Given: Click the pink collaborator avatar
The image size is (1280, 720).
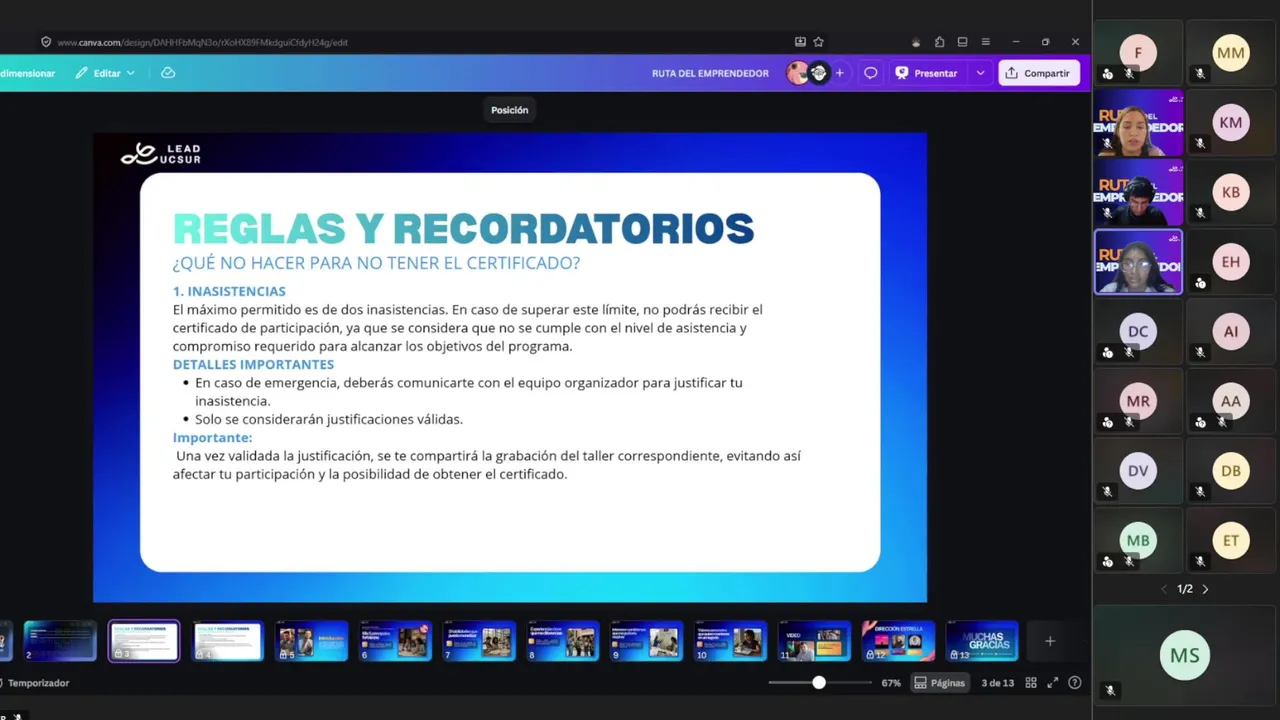Looking at the screenshot, I should point(797,73).
